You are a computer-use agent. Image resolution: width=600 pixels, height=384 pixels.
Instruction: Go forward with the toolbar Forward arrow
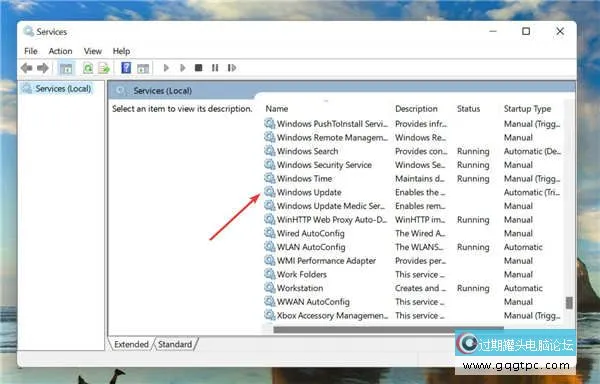(x=42, y=68)
